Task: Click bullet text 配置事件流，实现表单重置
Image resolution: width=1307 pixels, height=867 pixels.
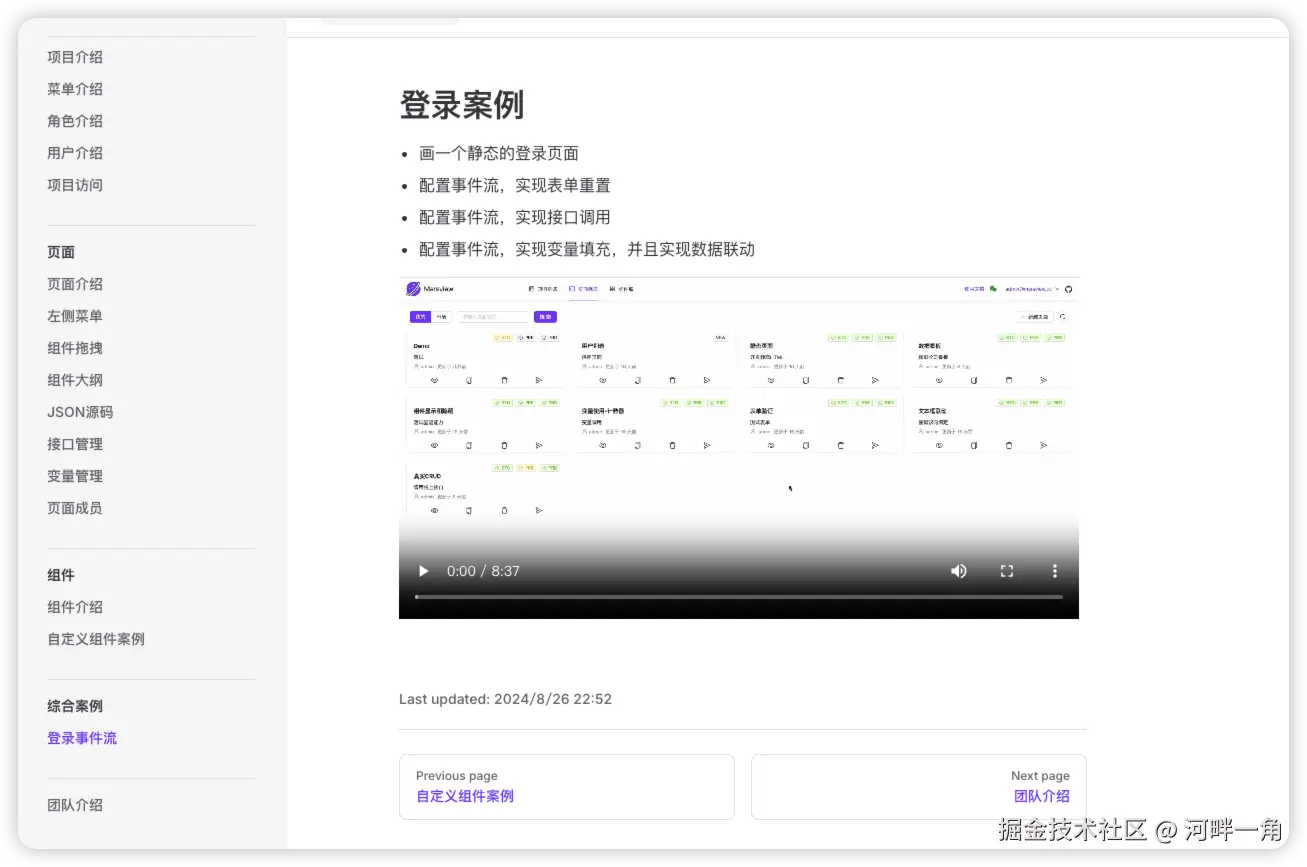Action: coord(515,185)
